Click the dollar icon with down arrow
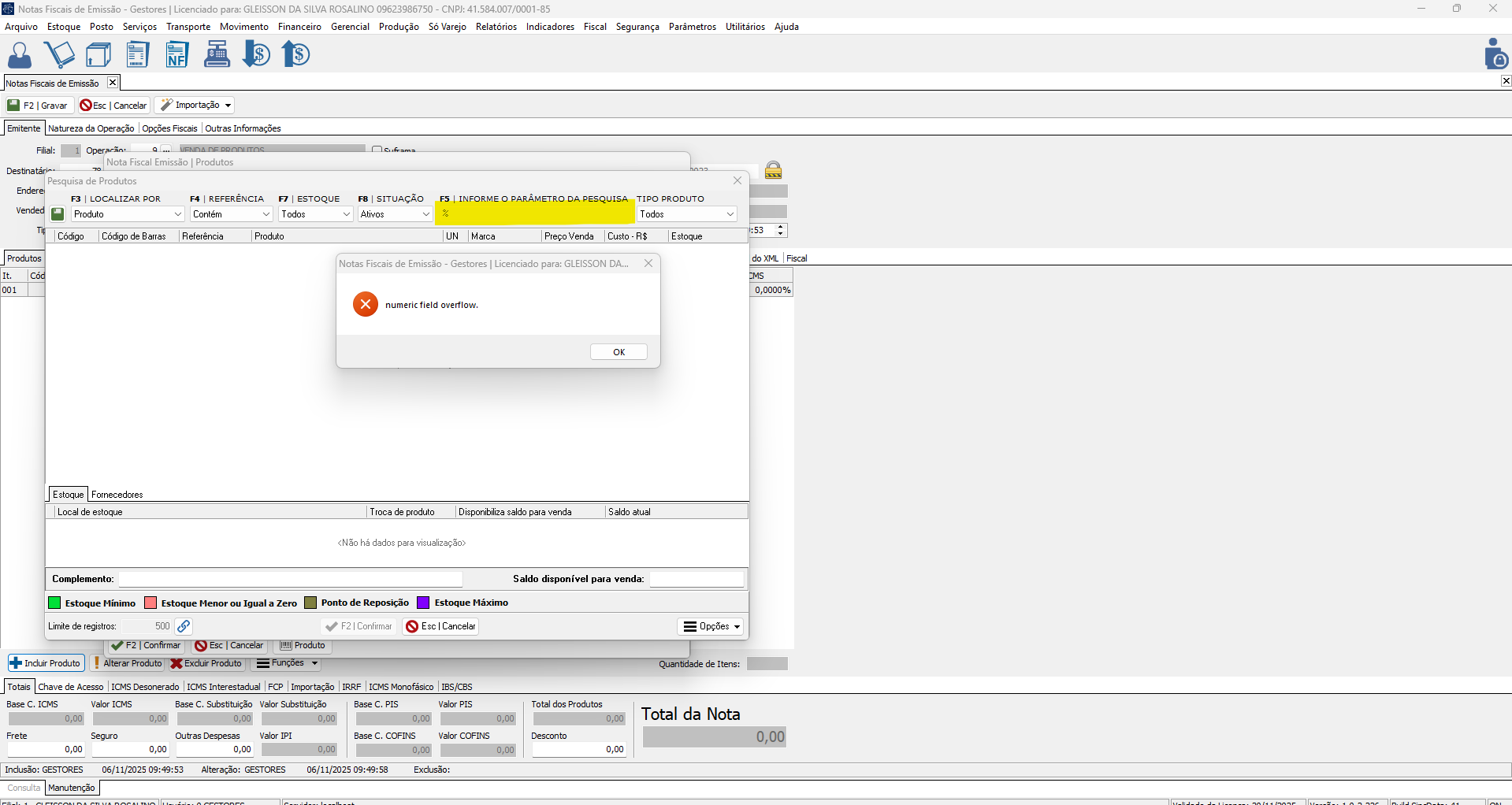 (256, 55)
